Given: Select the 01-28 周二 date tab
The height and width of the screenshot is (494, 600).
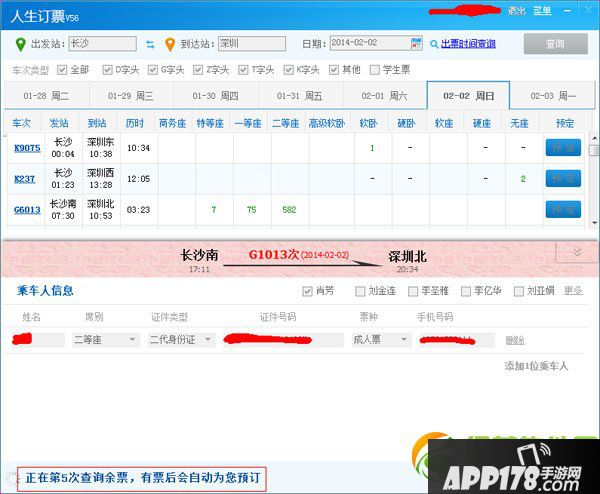Looking at the screenshot, I should tap(45, 96).
